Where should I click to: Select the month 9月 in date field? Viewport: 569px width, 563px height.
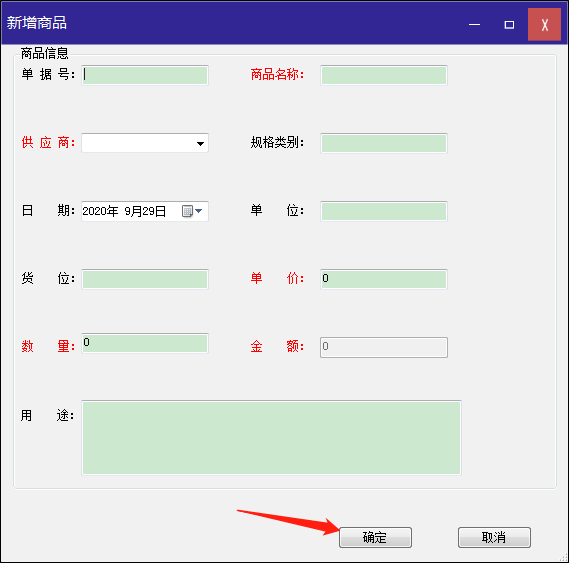pyautogui.click(x=133, y=211)
